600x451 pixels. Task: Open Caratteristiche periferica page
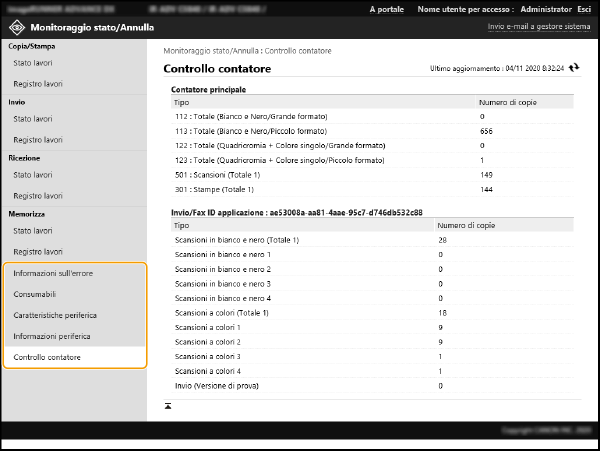pos(54,315)
